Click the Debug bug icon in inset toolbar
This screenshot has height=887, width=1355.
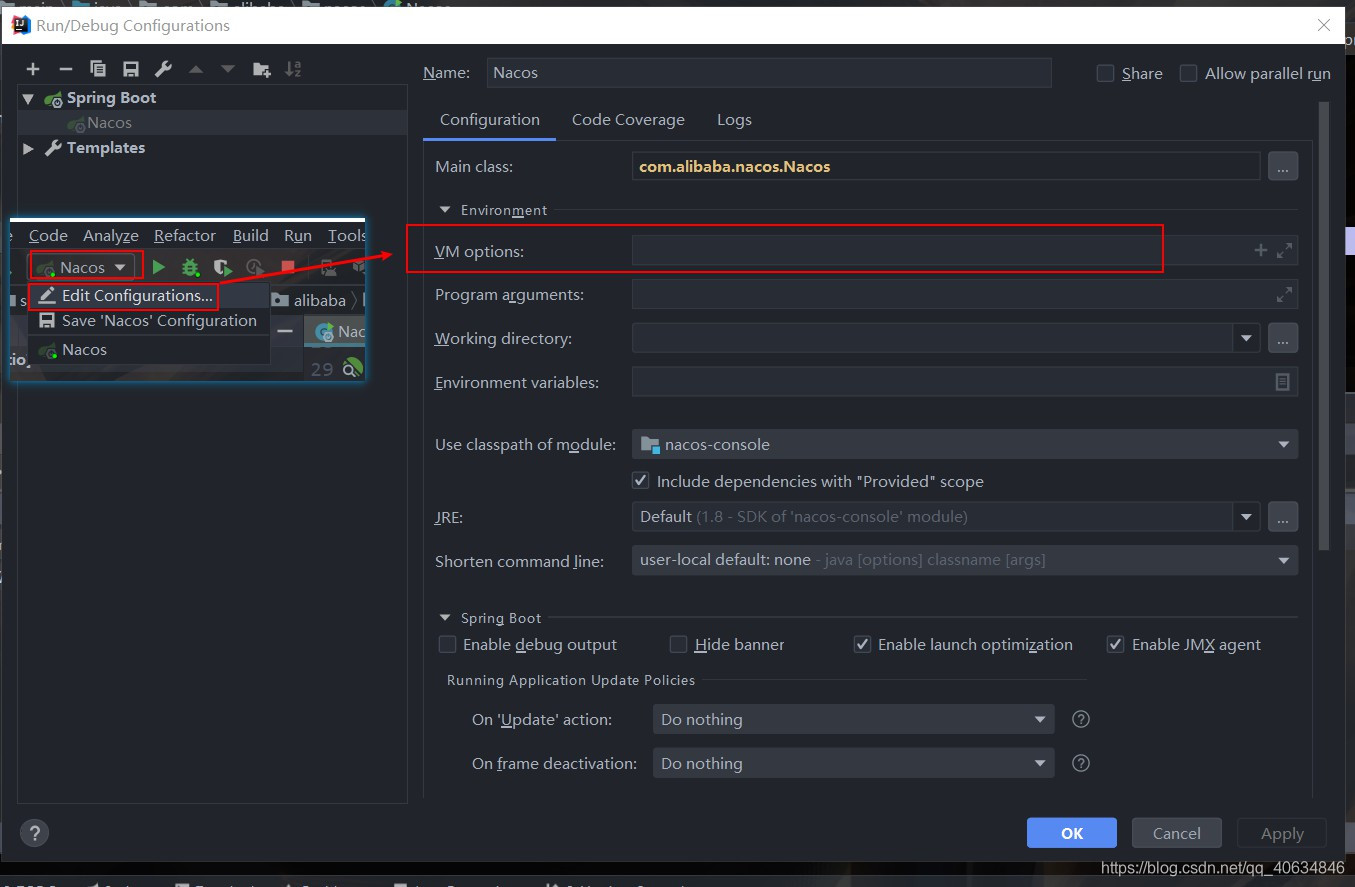tap(190, 267)
